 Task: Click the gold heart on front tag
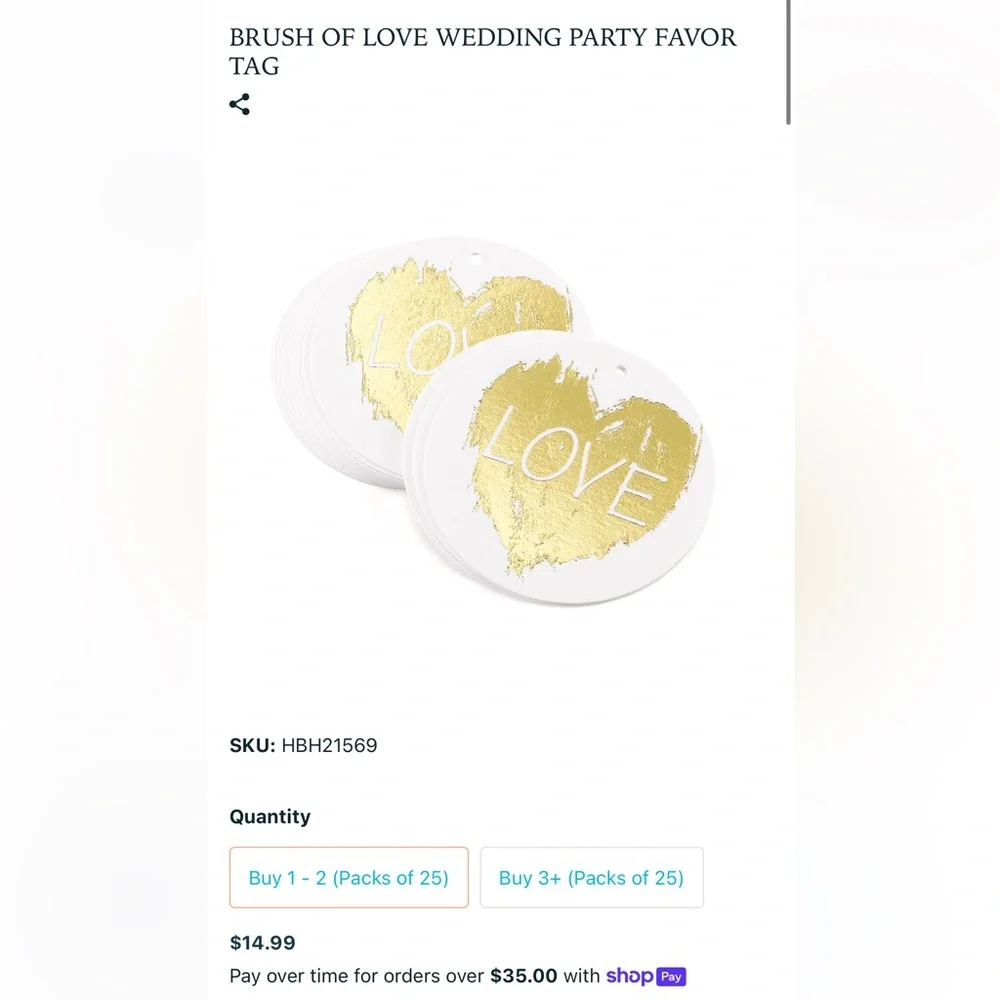point(584,465)
